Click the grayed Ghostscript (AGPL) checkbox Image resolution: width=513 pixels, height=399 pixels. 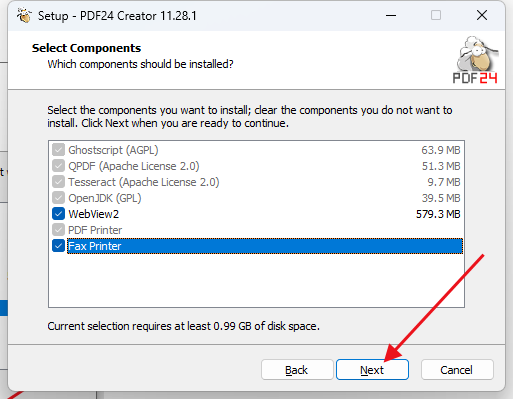tap(58, 150)
